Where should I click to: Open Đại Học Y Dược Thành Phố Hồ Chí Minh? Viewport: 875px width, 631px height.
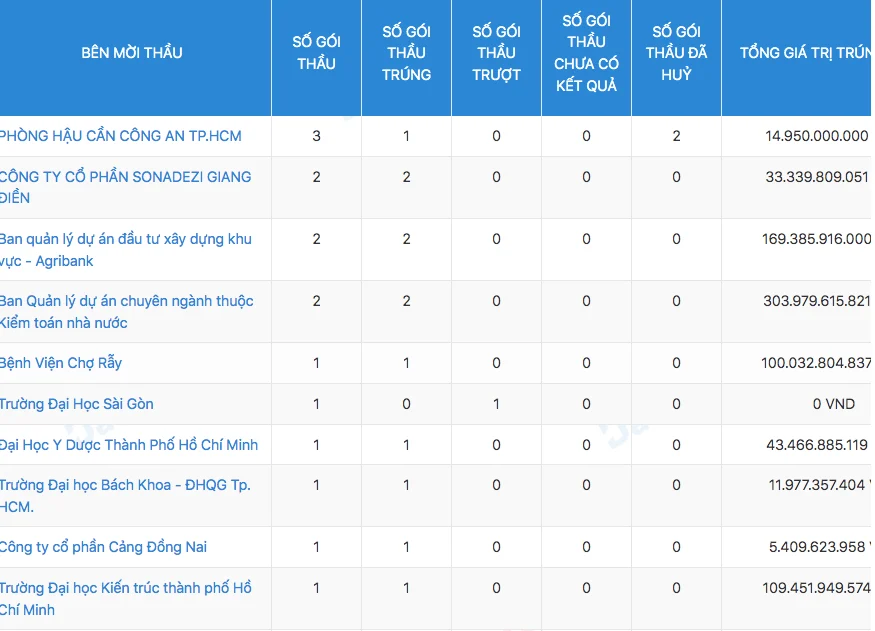pos(129,445)
